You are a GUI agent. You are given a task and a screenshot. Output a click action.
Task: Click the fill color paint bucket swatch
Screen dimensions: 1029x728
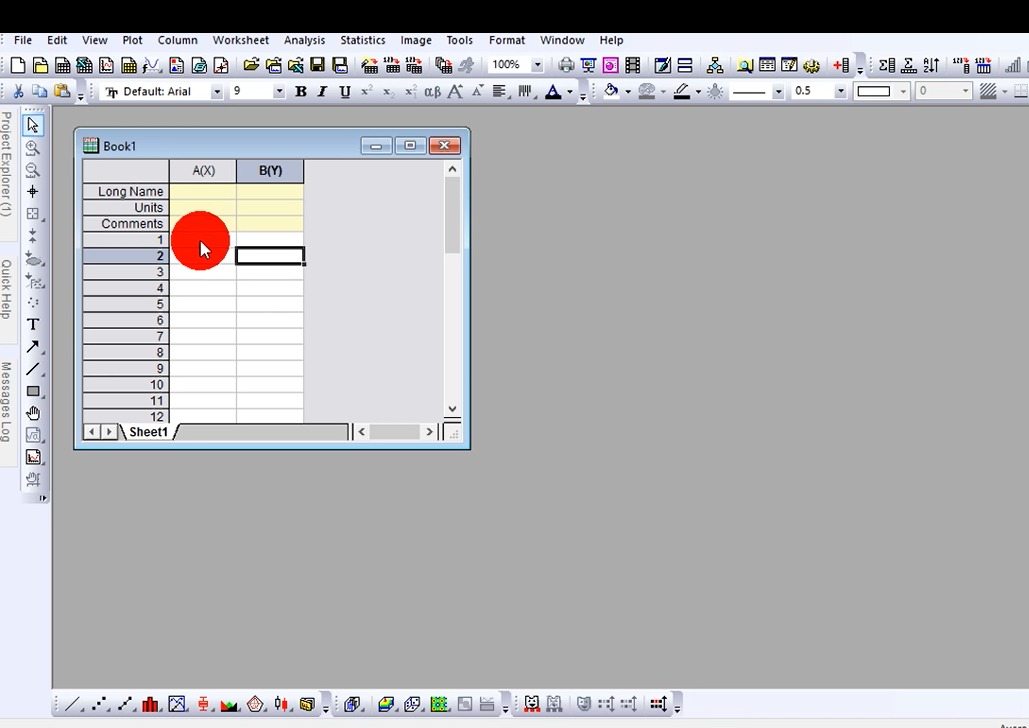pos(611,91)
